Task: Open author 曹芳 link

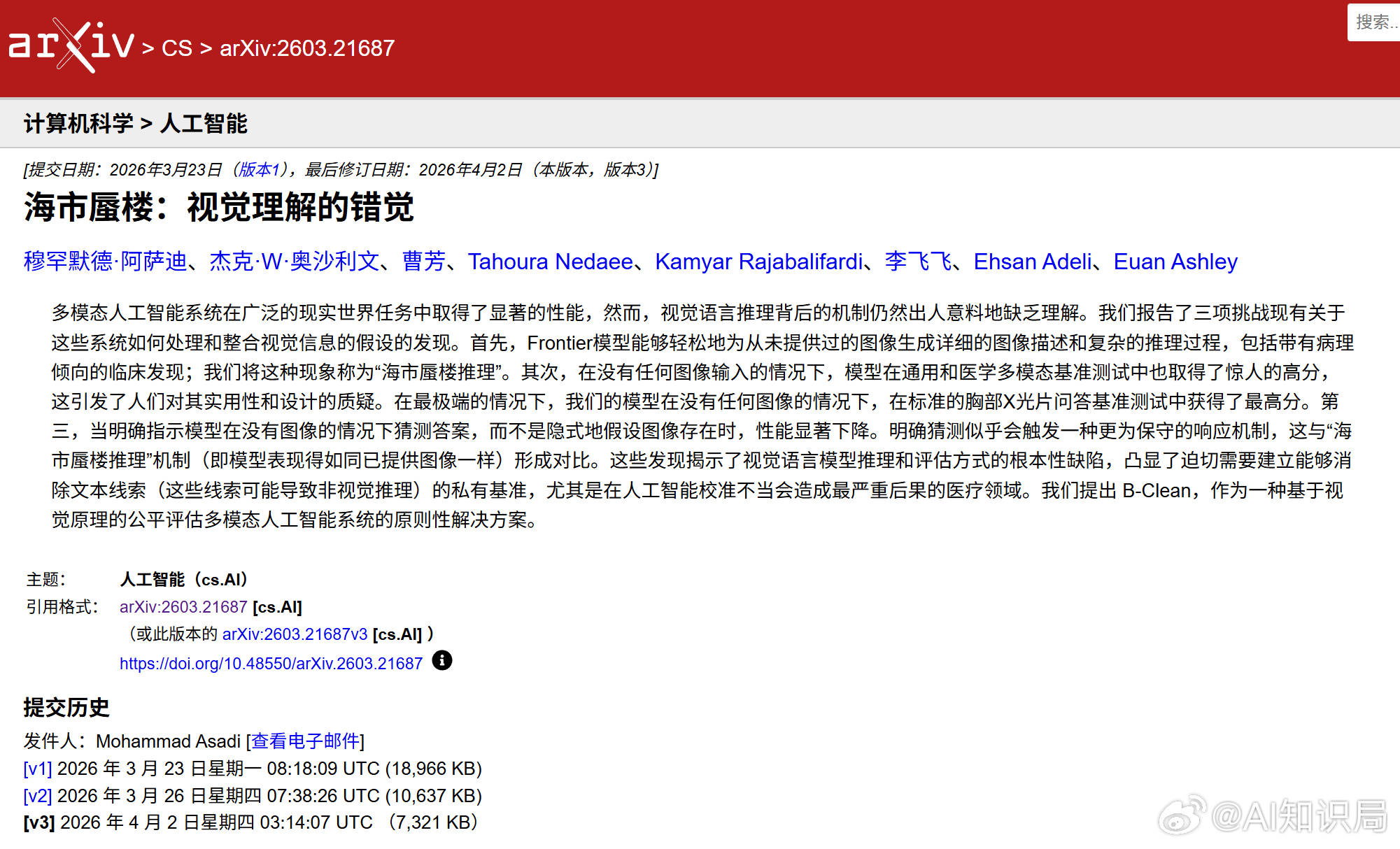Action: (x=423, y=262)
